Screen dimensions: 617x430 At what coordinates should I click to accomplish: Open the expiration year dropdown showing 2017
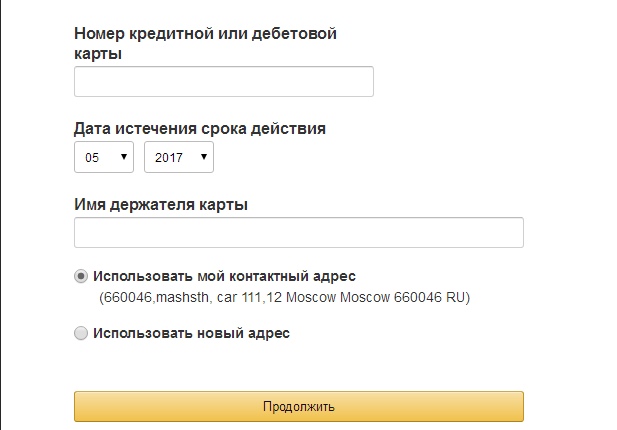pos(178,157)
